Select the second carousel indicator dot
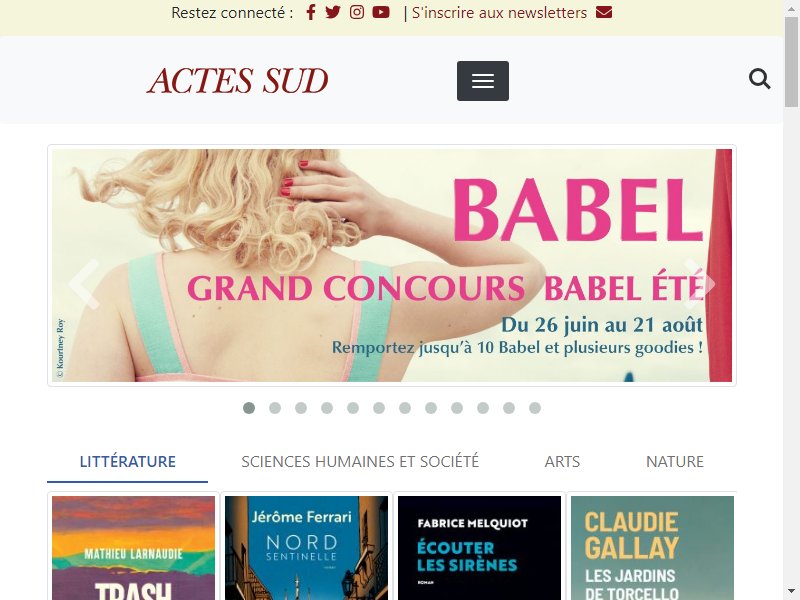The image size is (800, 600). click(x=275, y=408)
